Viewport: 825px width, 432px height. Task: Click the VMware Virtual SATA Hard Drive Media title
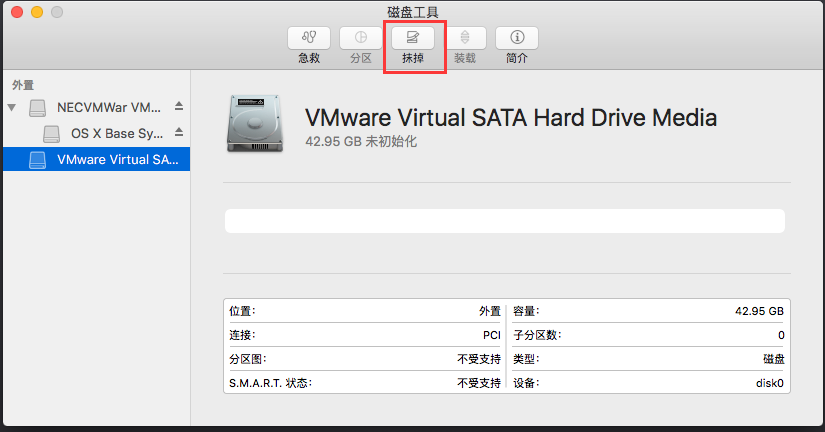point(511,117)
